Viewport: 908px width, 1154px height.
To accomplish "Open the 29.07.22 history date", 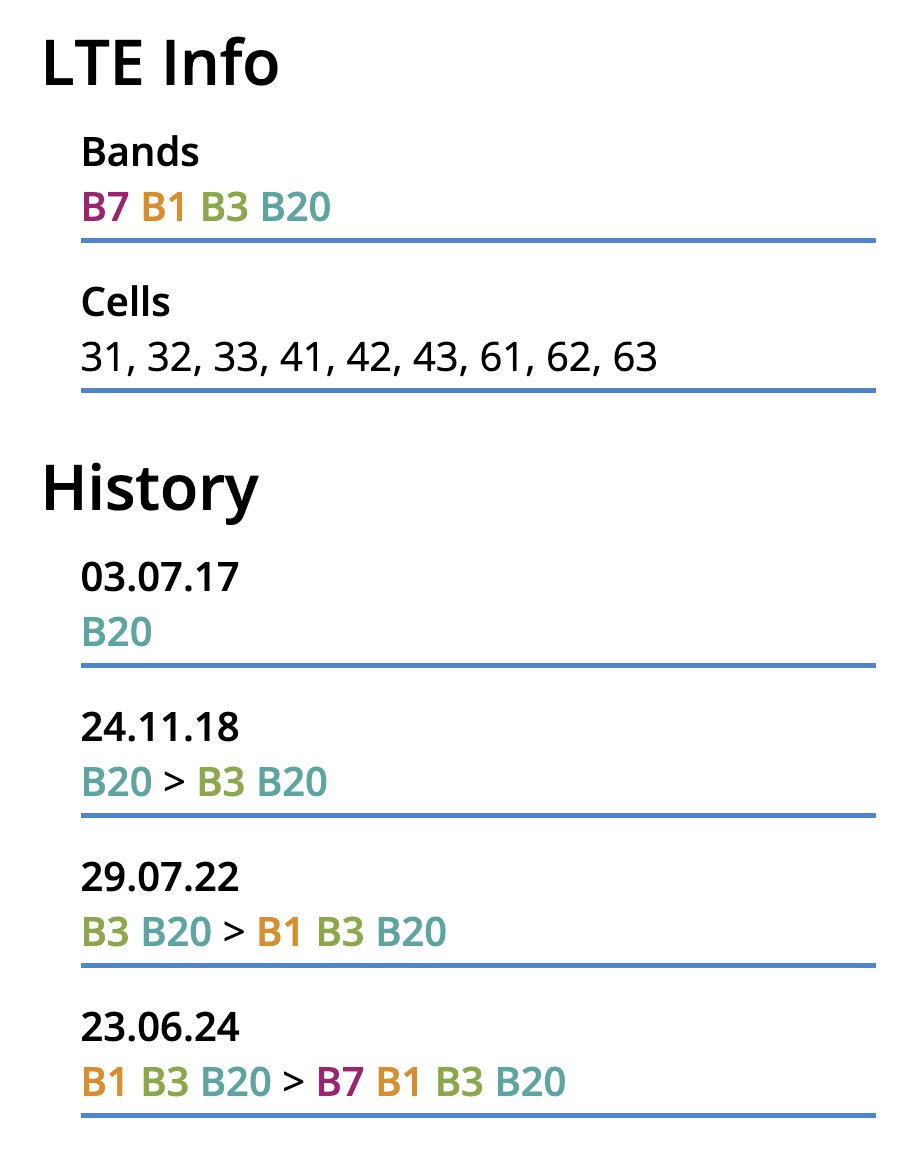I will [160, 877].
